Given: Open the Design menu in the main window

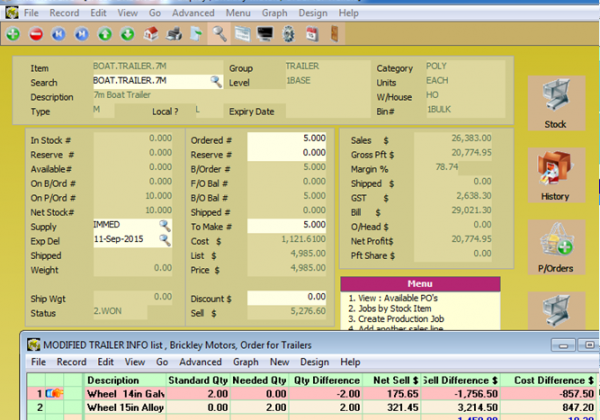Looking at the screenshot, I should pyautogui.click(x=313, y=13).
